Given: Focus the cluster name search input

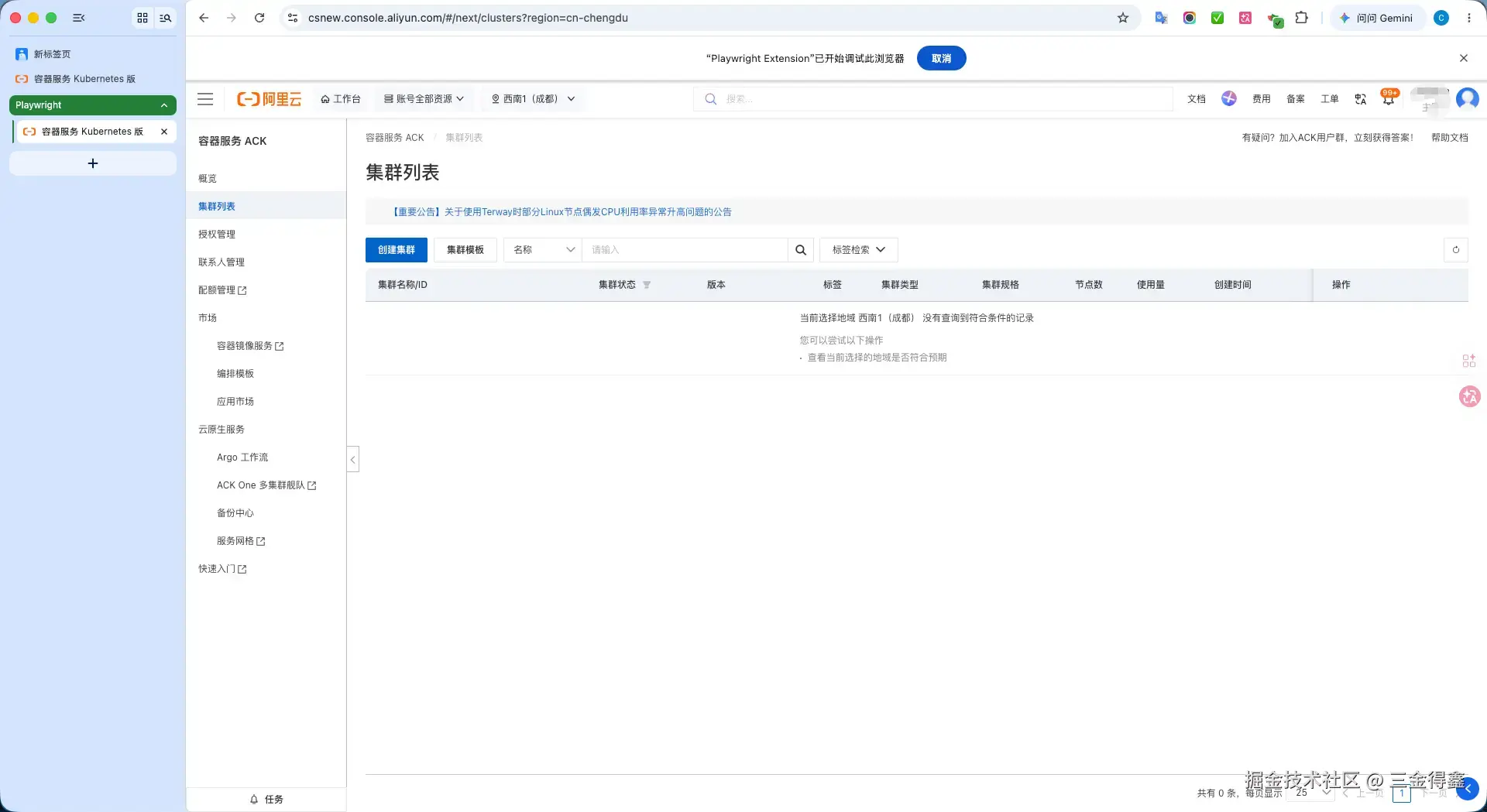Looking at the screenshot, I should tap(685, 250).
